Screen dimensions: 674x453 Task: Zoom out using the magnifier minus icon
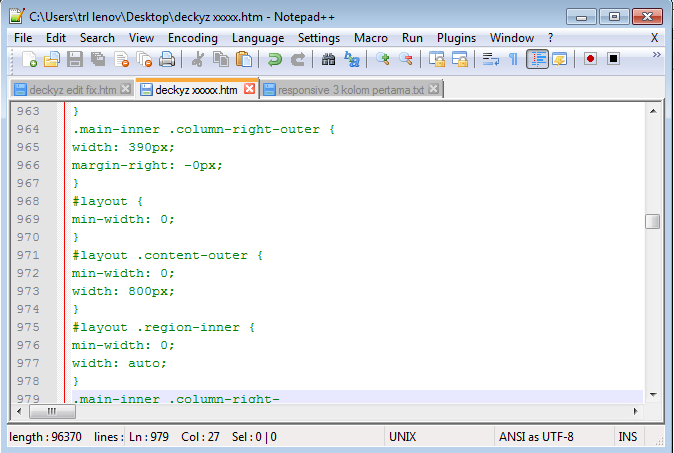pyautogui.click(x=406, y=59)
